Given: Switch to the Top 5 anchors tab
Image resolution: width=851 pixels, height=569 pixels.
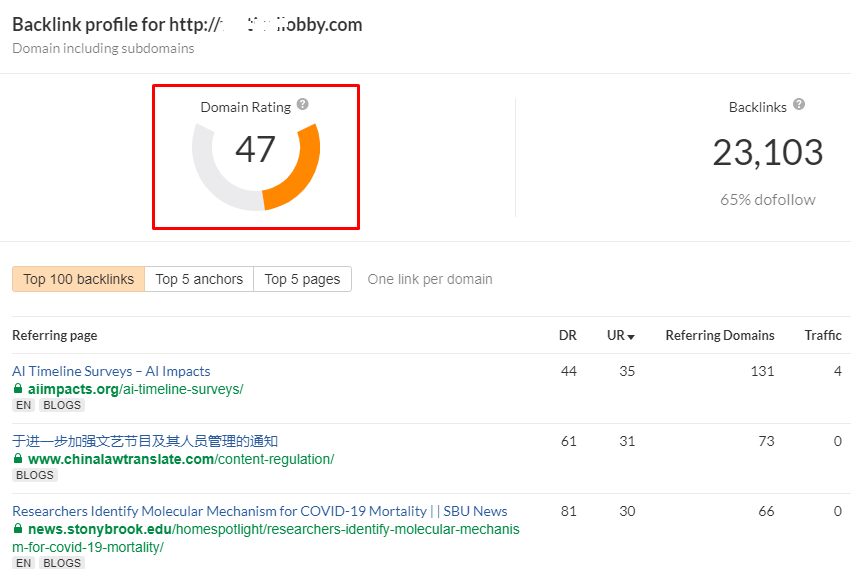Looking at the screenshot, I should click(x=199, y=279).
